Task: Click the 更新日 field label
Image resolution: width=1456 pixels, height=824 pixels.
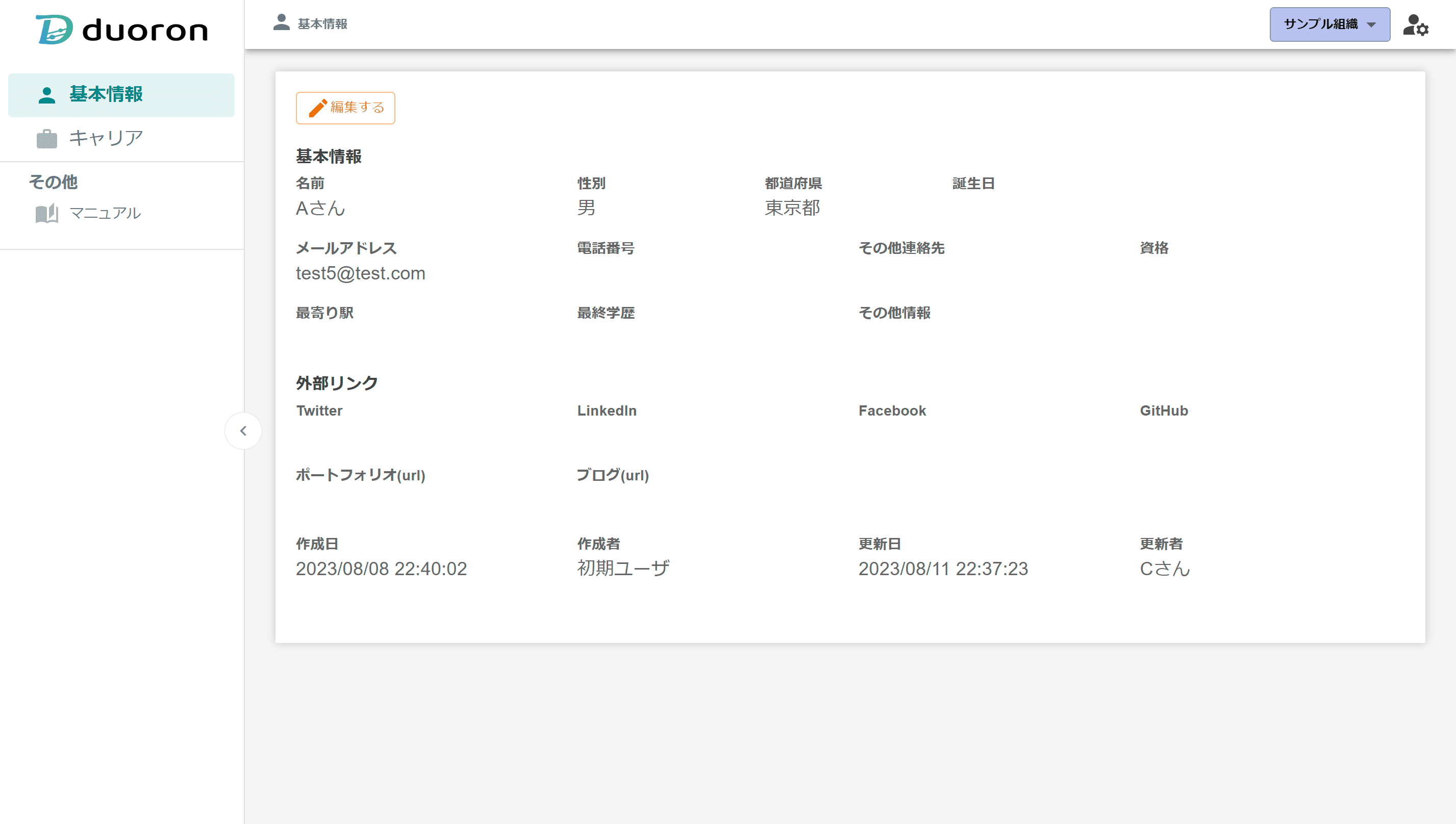Action: coord(880,544)
